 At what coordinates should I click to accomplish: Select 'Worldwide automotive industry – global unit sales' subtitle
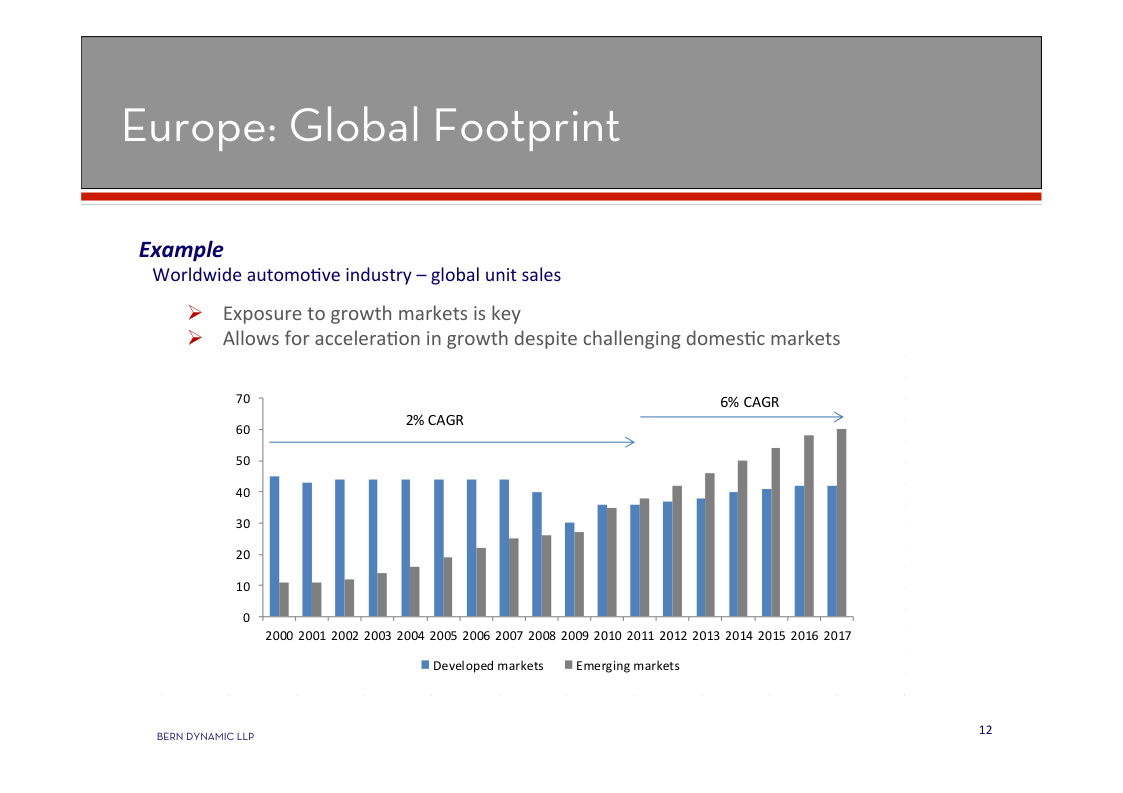click(356, 274)
